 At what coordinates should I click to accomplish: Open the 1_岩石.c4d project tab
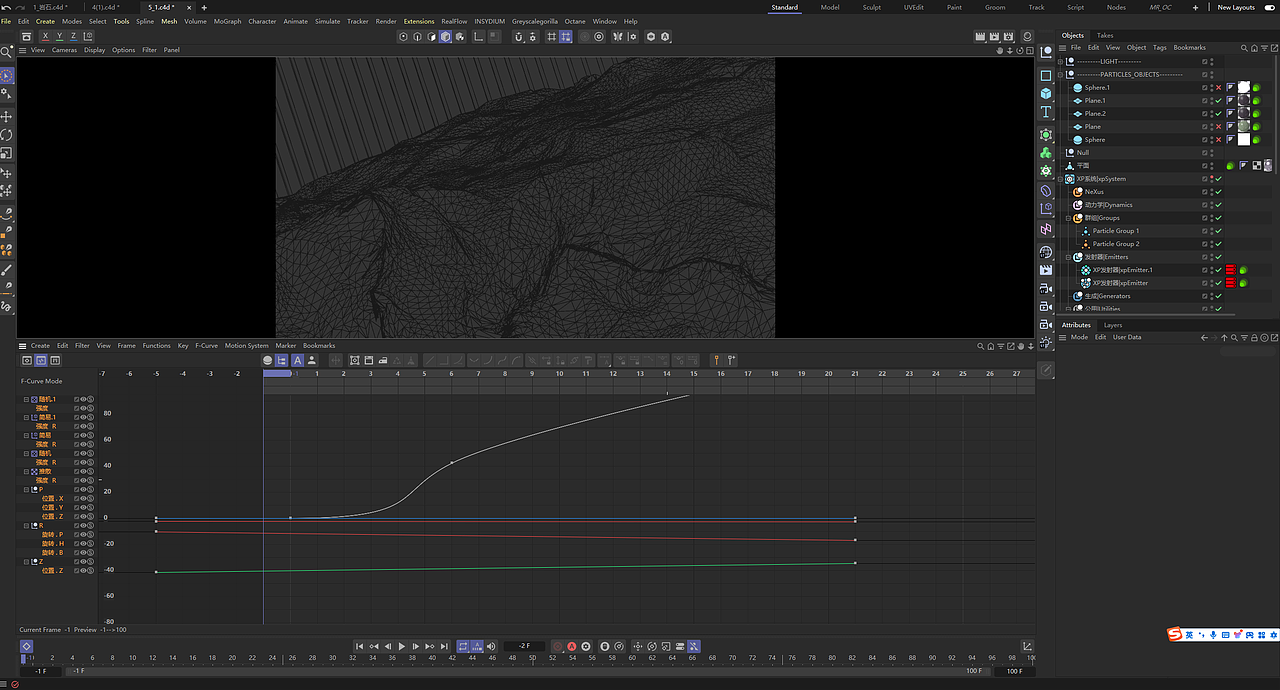(x=49, y=7)
